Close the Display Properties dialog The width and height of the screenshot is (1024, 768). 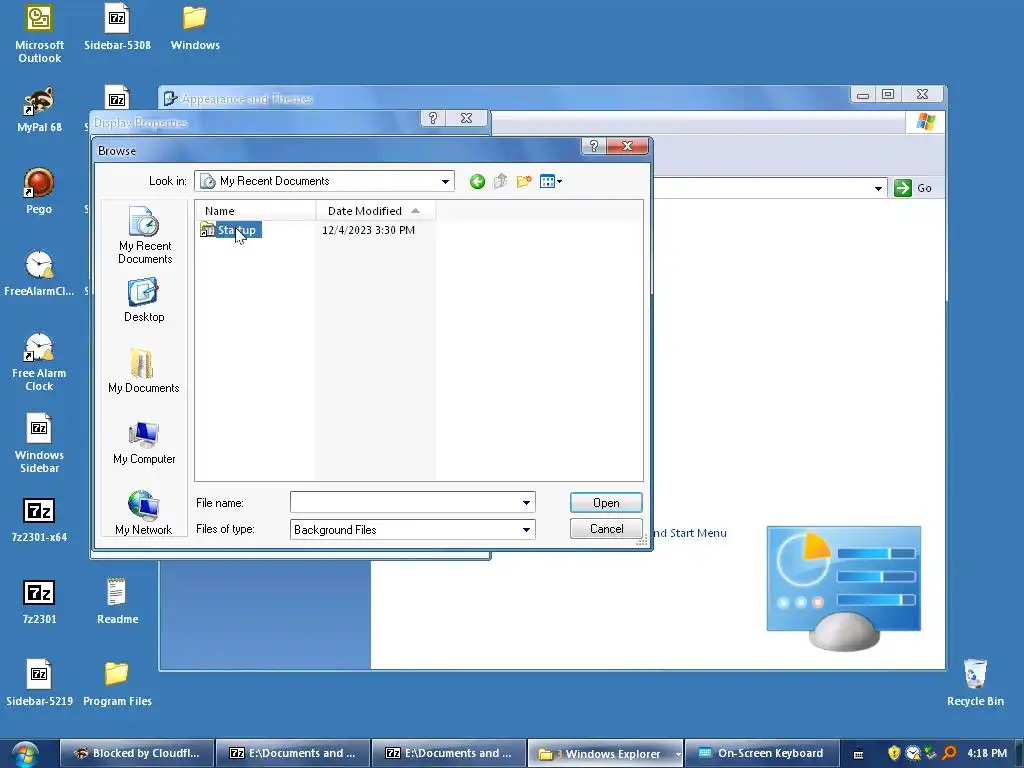click(466, 118)
